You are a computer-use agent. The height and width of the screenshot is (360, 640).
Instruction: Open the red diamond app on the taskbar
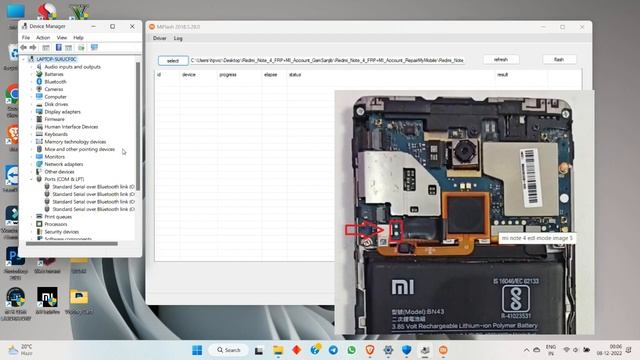[x=297, y=350]
